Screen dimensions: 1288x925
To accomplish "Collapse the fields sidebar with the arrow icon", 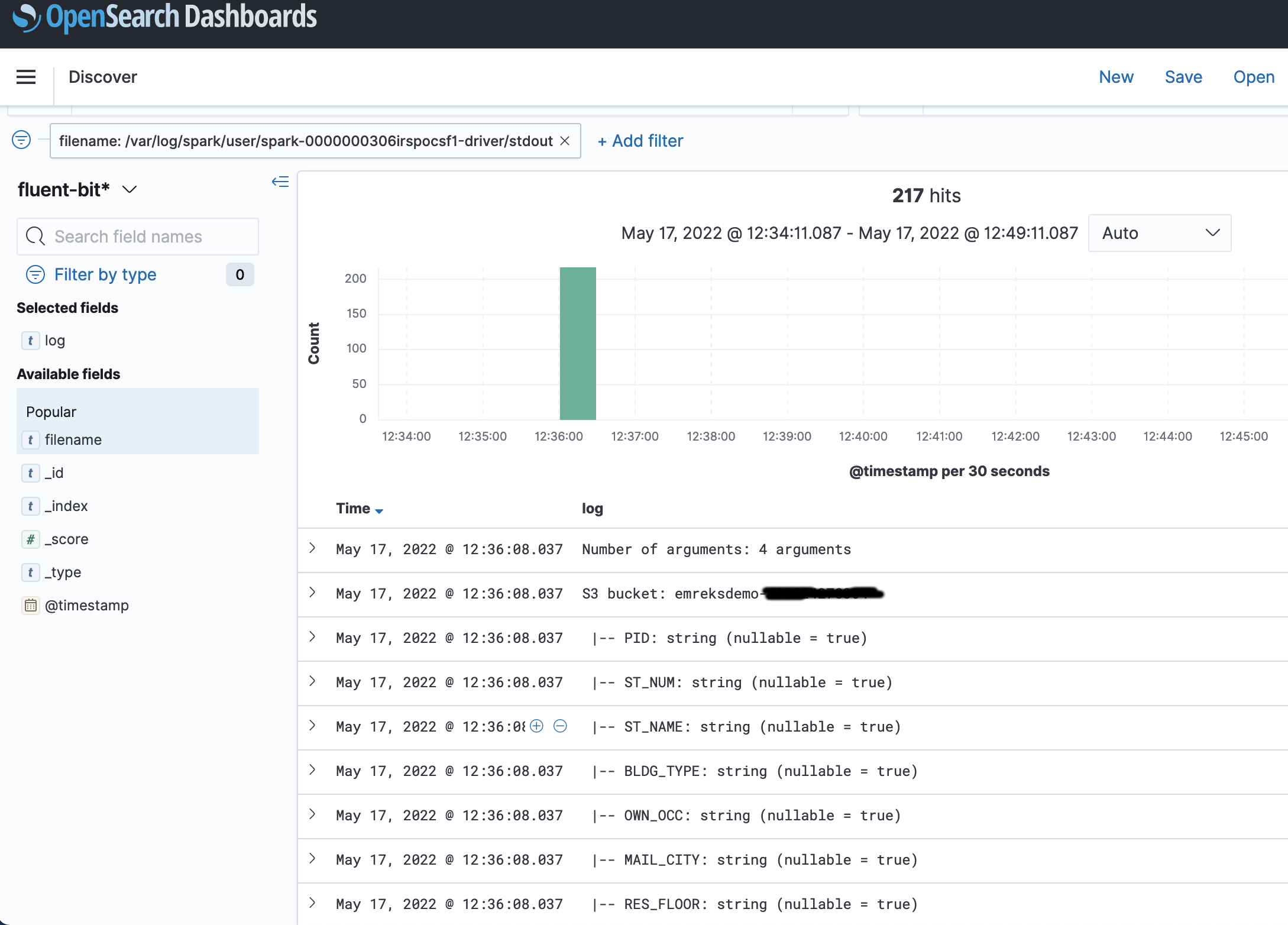I will point(280,182).
